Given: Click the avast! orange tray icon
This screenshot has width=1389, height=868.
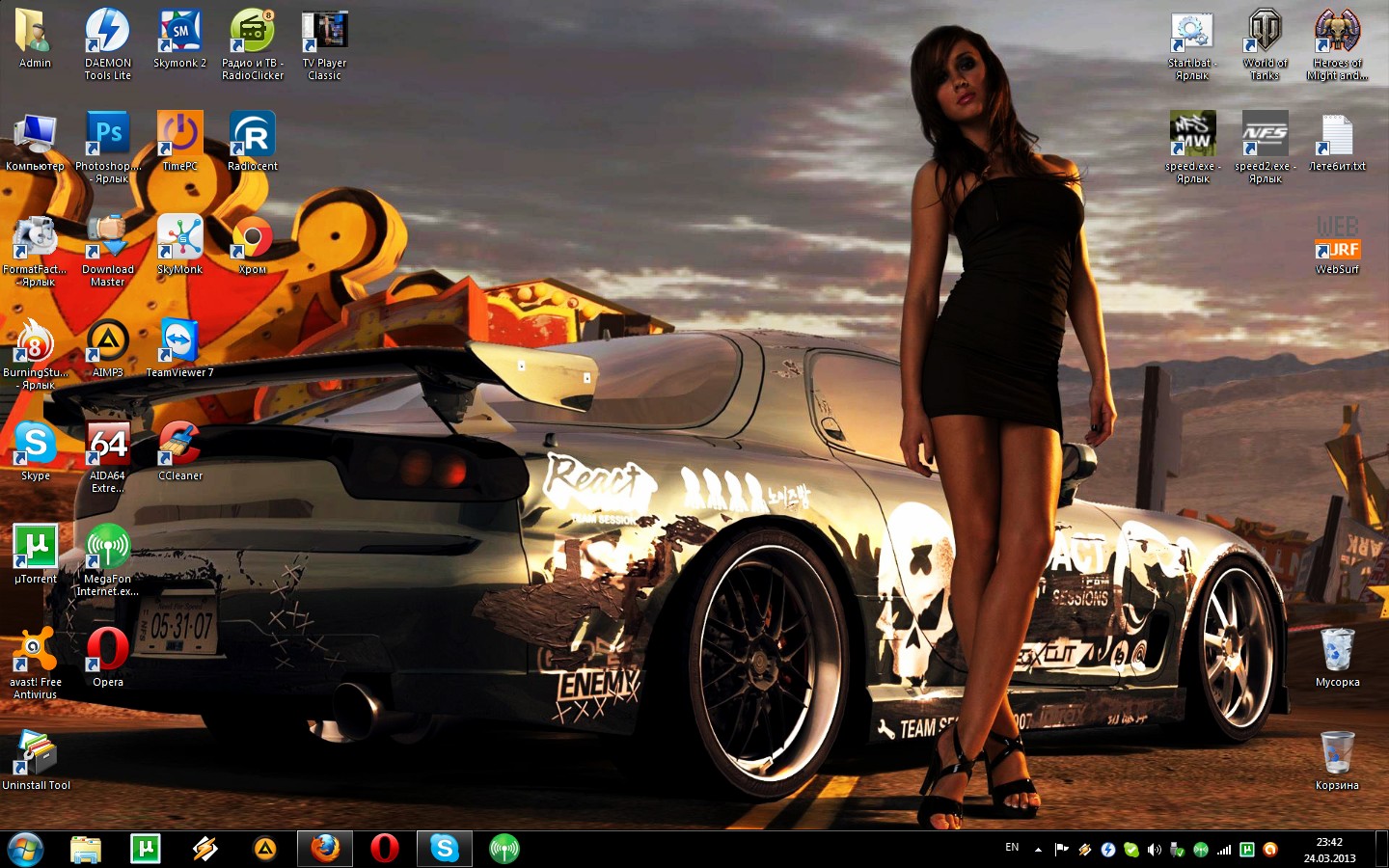Looking at the screenshot, I should (1270, 850).
